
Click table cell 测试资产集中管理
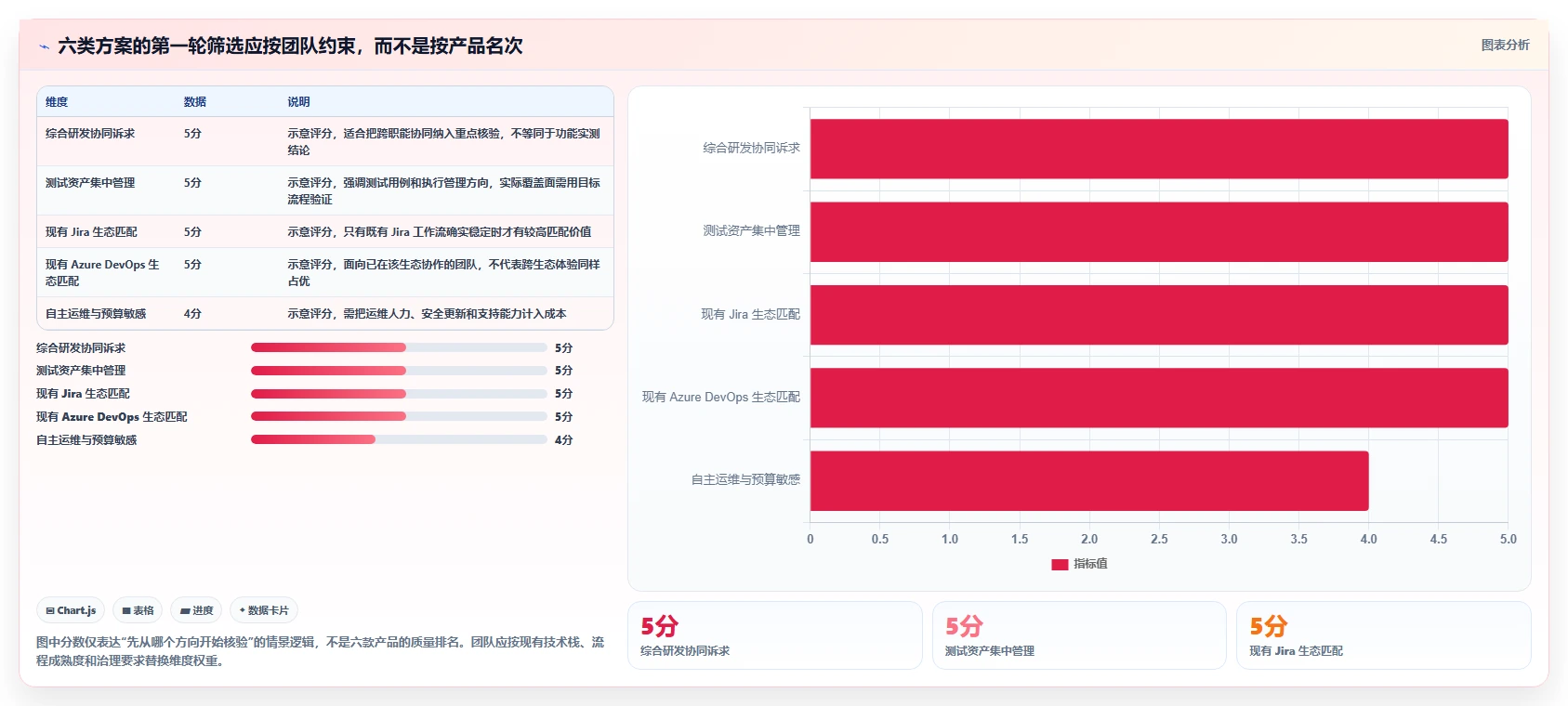90,183
